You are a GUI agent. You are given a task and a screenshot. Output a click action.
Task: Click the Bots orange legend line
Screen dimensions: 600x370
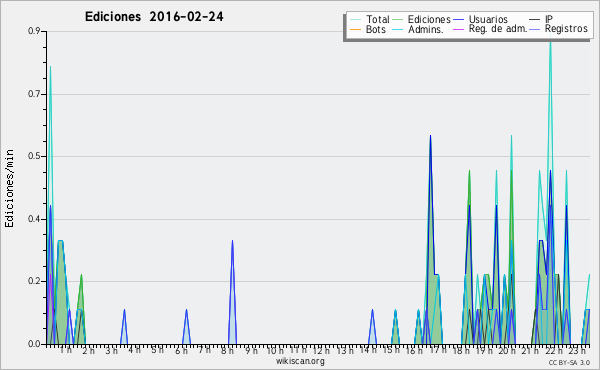[x=355, y=29]
